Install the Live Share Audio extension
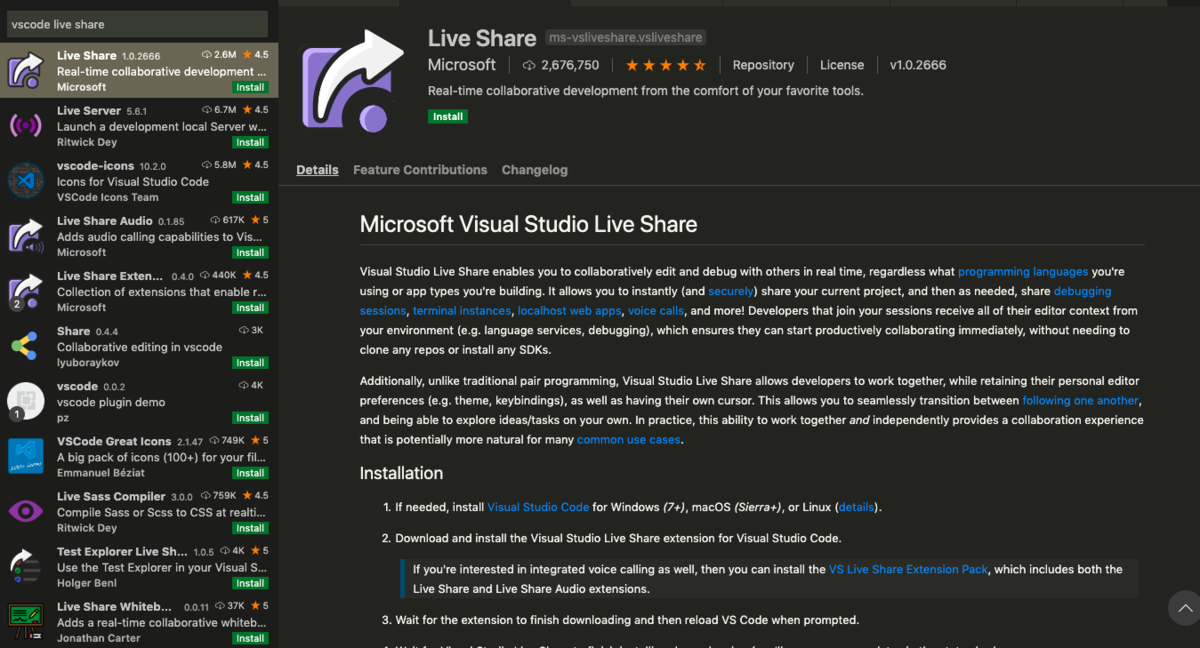 (x=250, y=252)
